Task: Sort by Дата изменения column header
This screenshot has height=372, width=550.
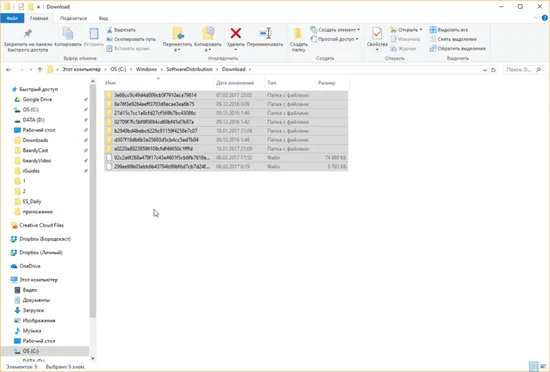Action: [x=238, y=83]
